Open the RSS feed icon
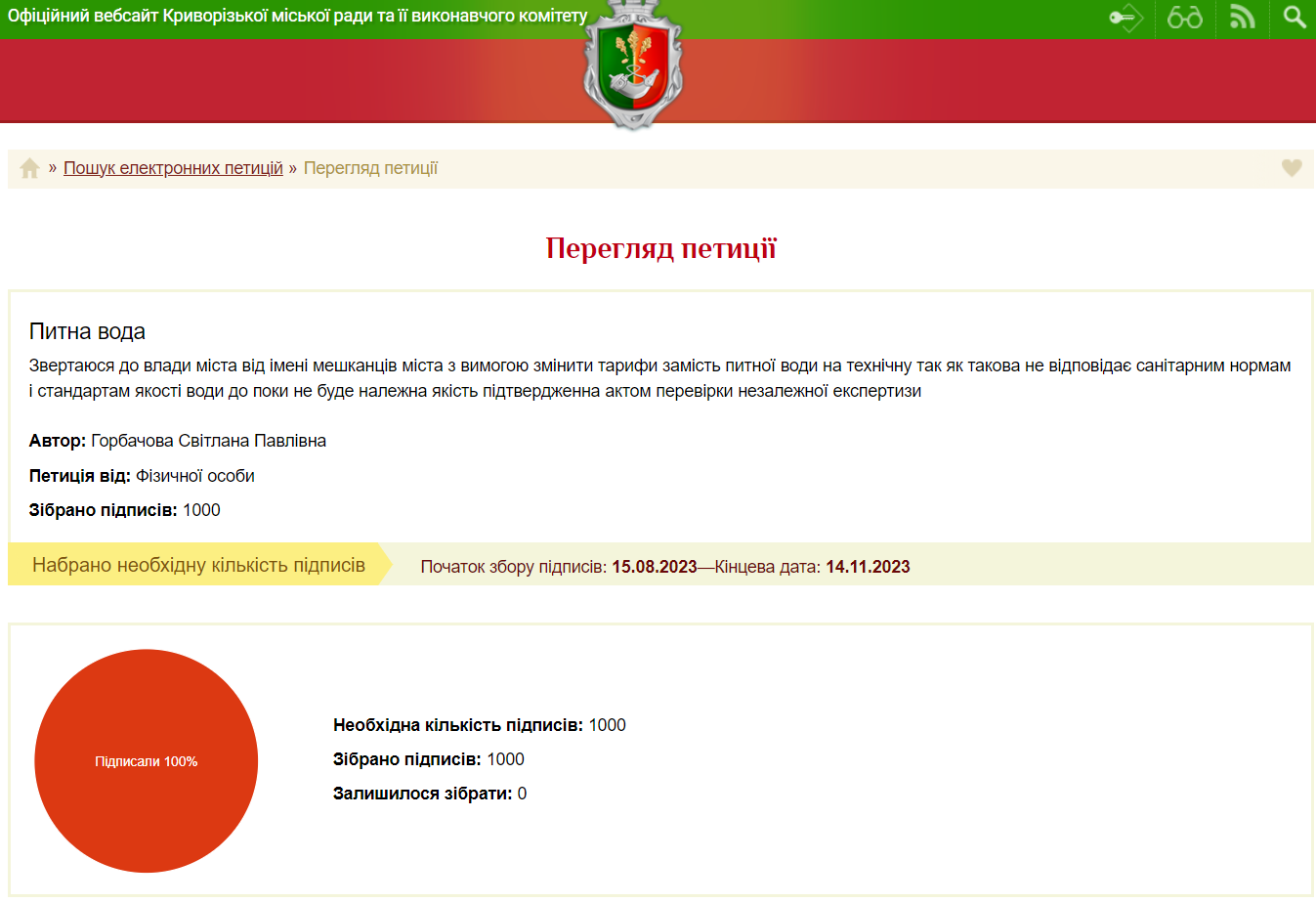The height and width of the screenshot is (903, 1316). click(1242, 18)
